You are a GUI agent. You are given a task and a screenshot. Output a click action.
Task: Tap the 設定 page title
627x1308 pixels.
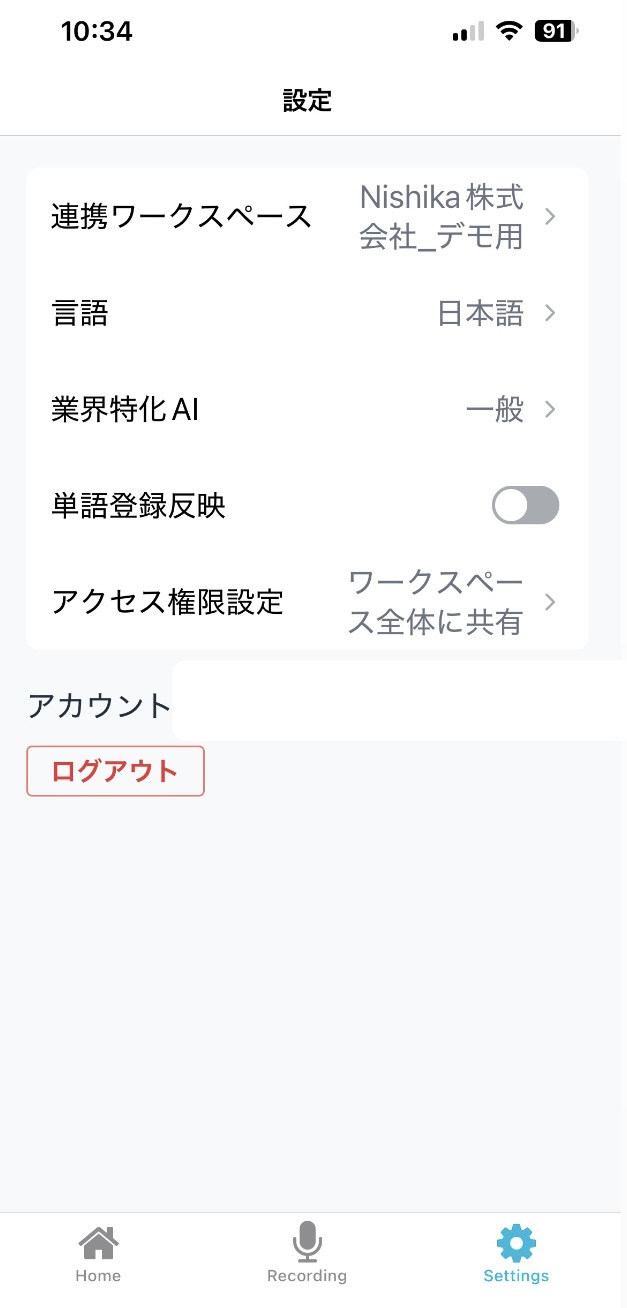(x=307, y=100)
